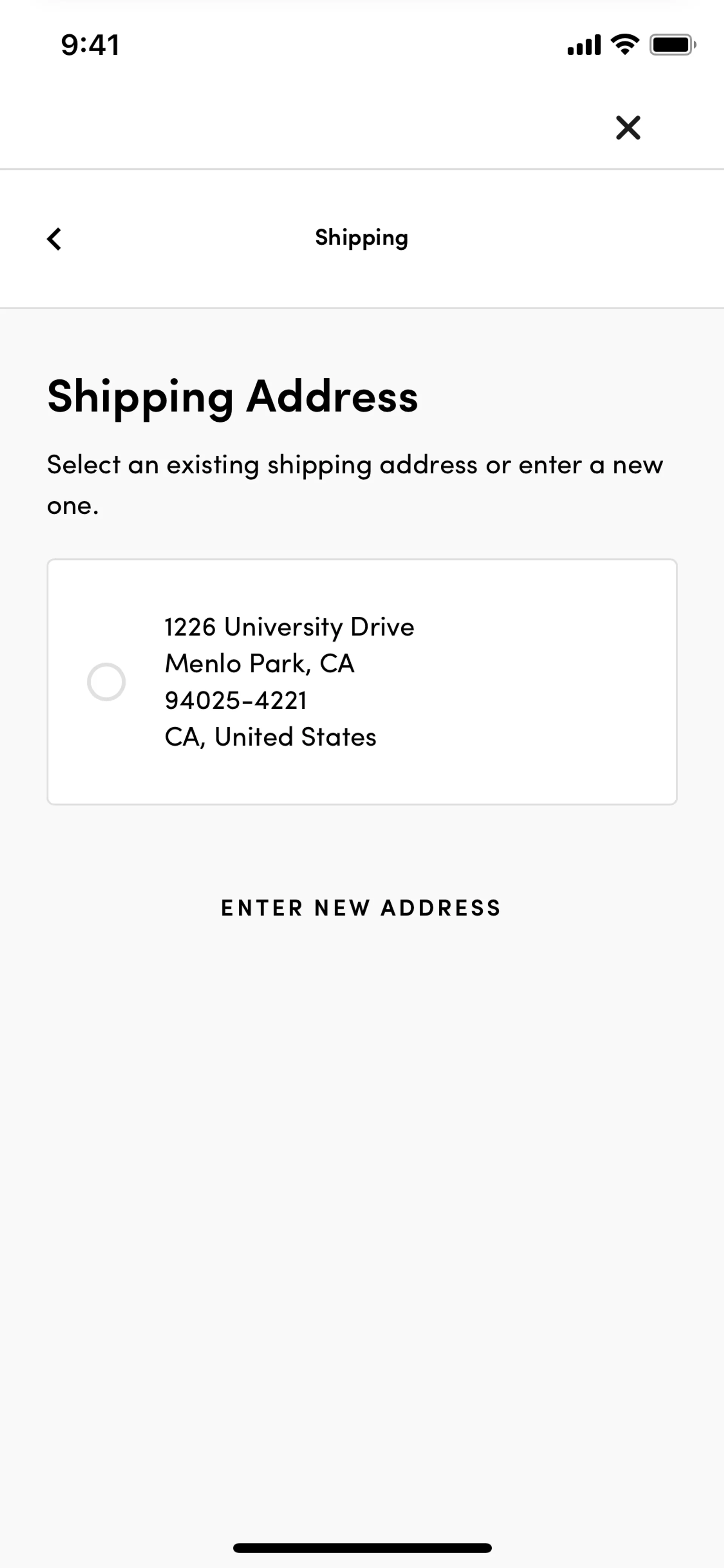Tap the word ENTER in the new-address button
Image resolution: width=724 pixels, height=1568 pixels.
262,908
